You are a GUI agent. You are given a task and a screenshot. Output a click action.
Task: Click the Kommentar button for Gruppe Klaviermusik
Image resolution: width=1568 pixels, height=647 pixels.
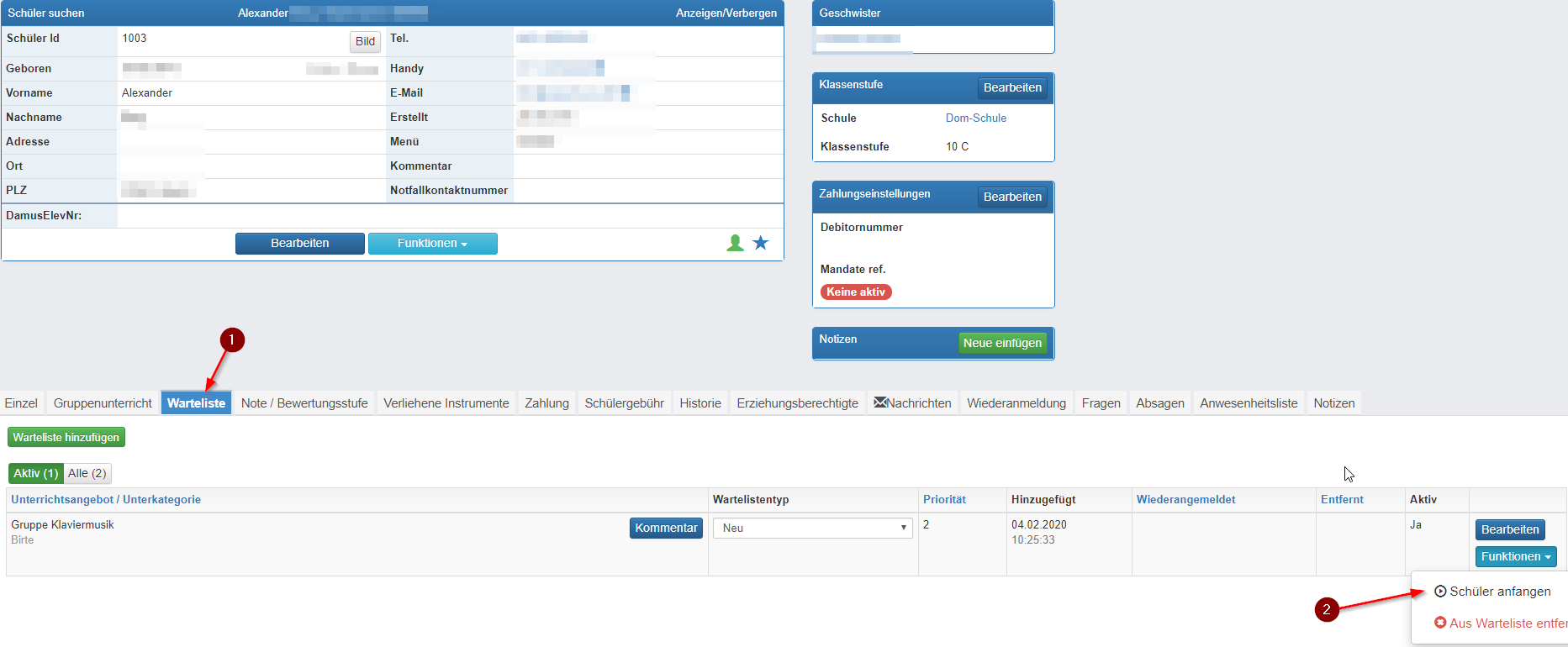click(x=666, y=528)
